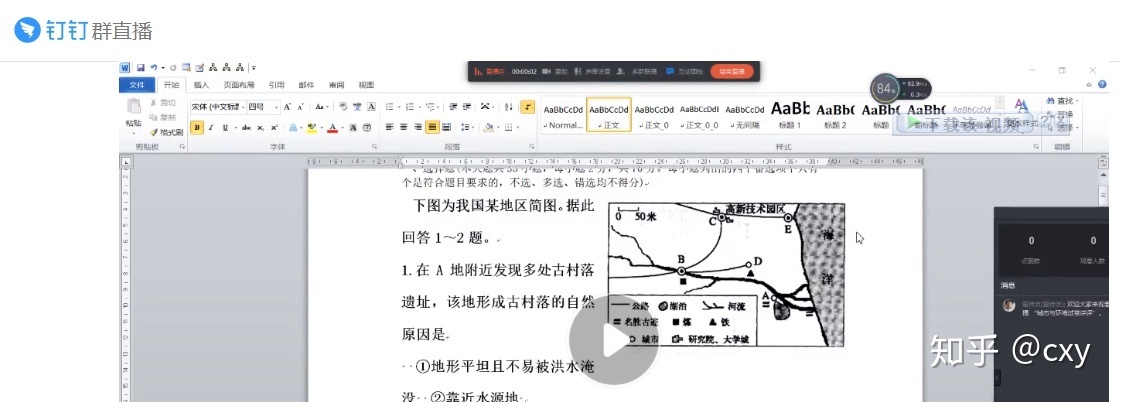The width and height of the screenshot is (1121, 402).
Task: Switch to the 插入 (Insert) ribbon tab
Action: tap(201, 85)
